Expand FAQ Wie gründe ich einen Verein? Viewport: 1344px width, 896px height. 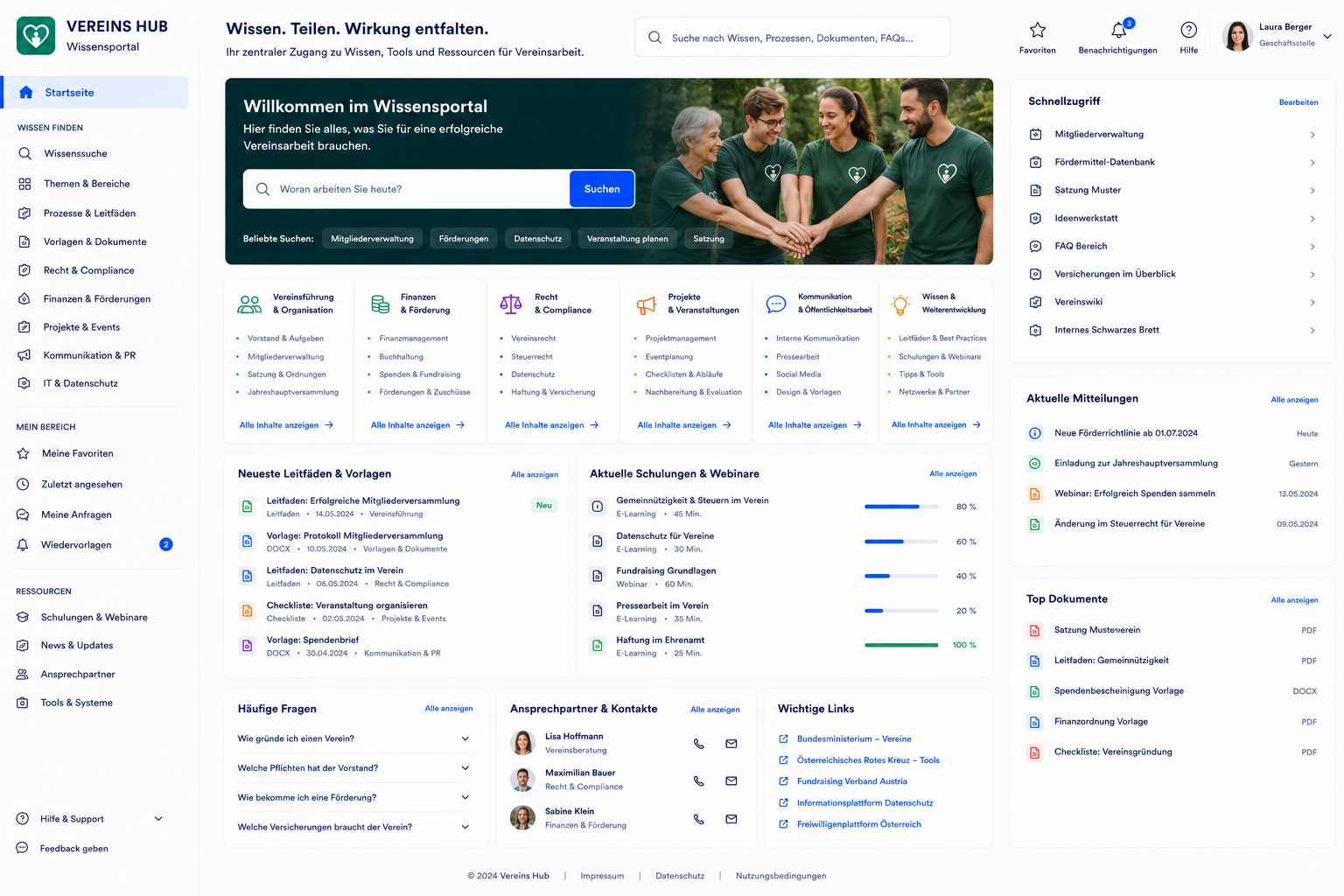(465, 738)
